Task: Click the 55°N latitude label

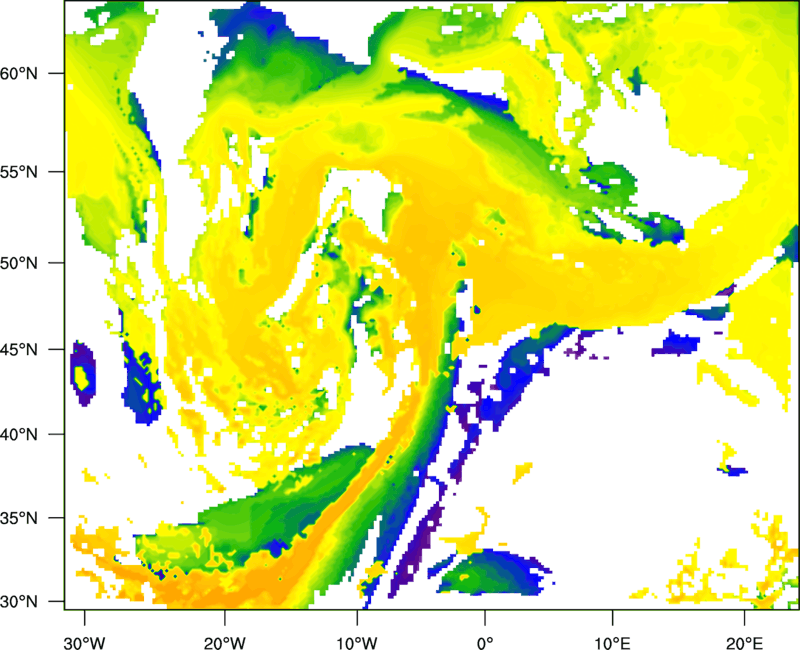Action: tap(19, 172)
